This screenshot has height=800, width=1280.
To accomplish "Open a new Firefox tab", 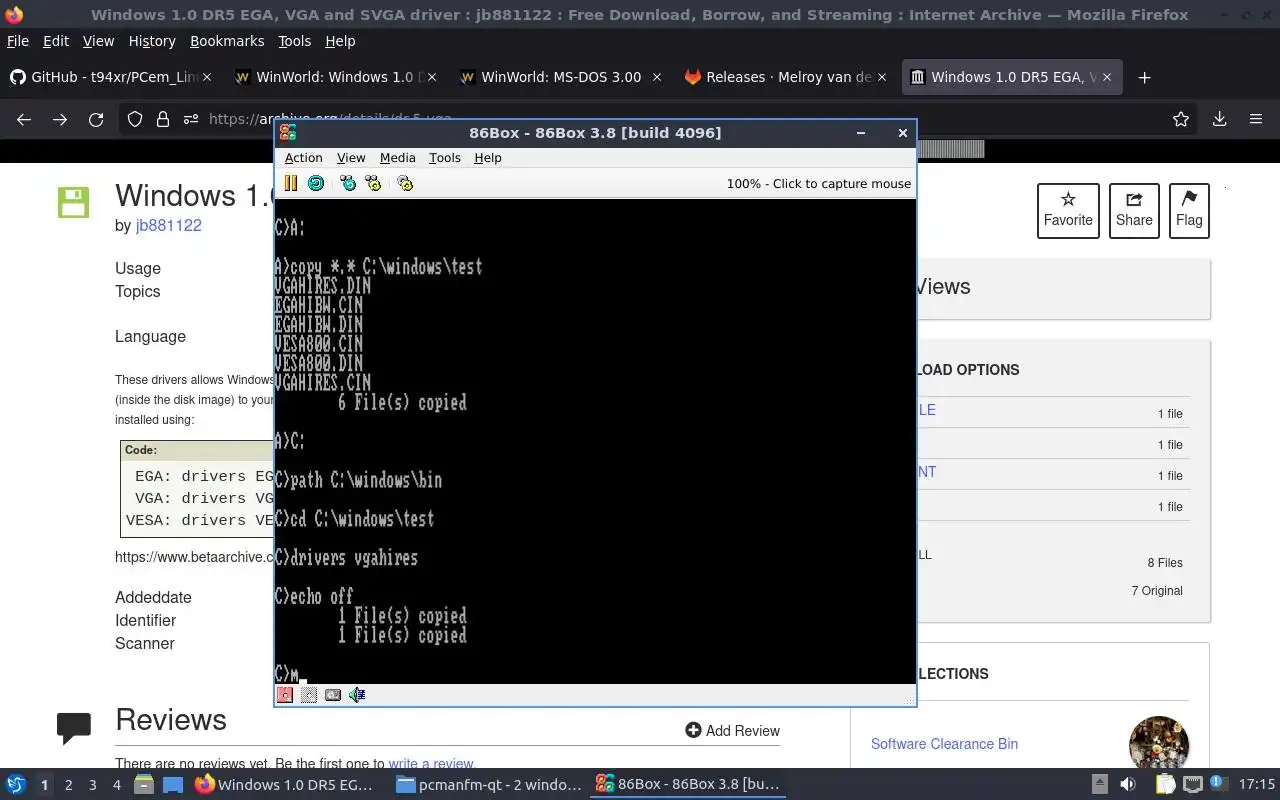I will tap(1145, 77).
